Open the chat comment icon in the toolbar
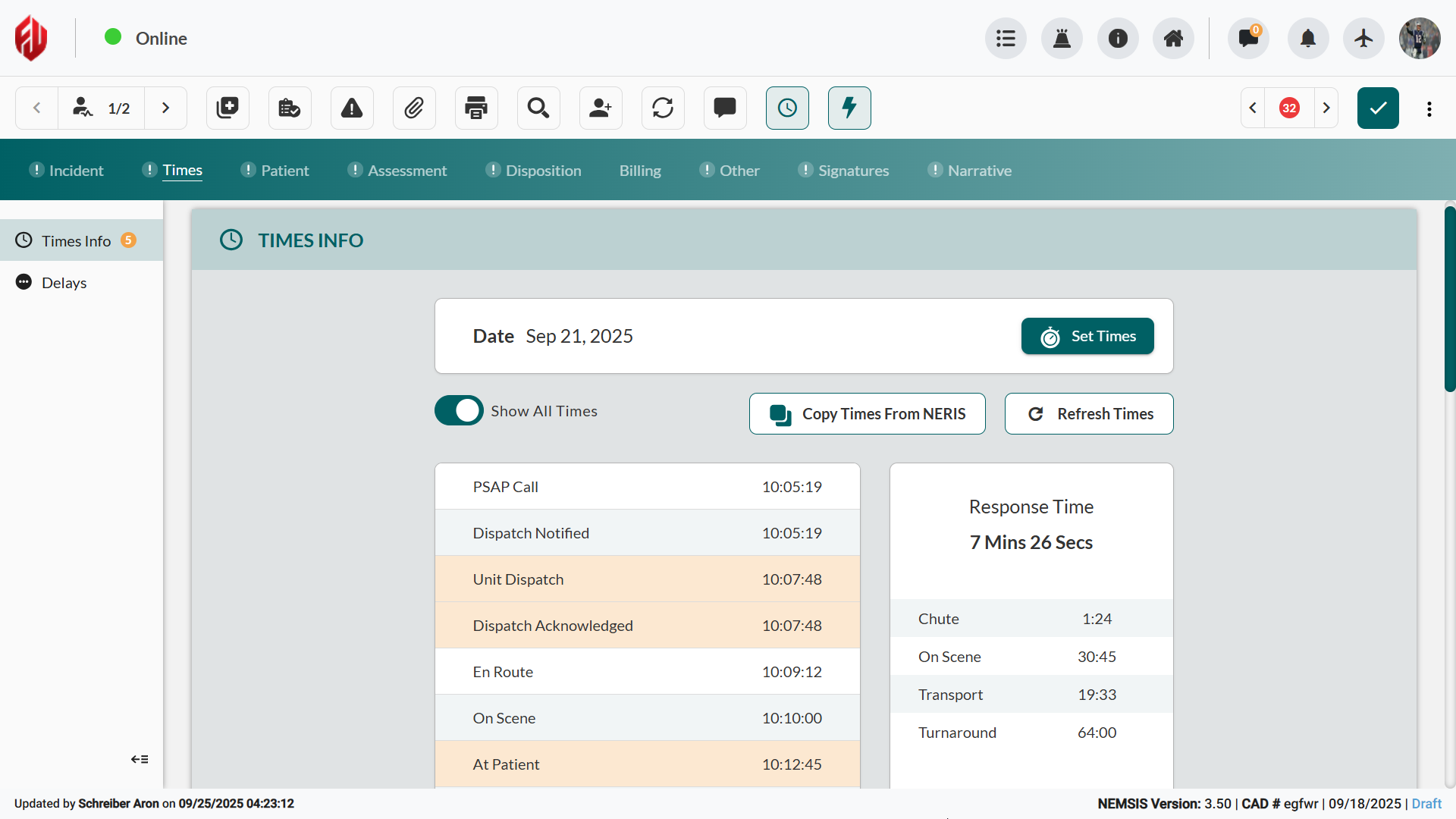 coord(724,108)
